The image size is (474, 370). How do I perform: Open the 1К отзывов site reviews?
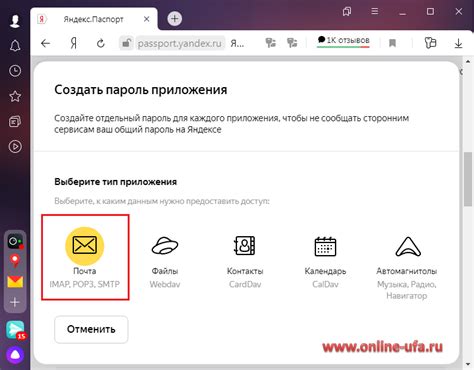pos(343,41)
